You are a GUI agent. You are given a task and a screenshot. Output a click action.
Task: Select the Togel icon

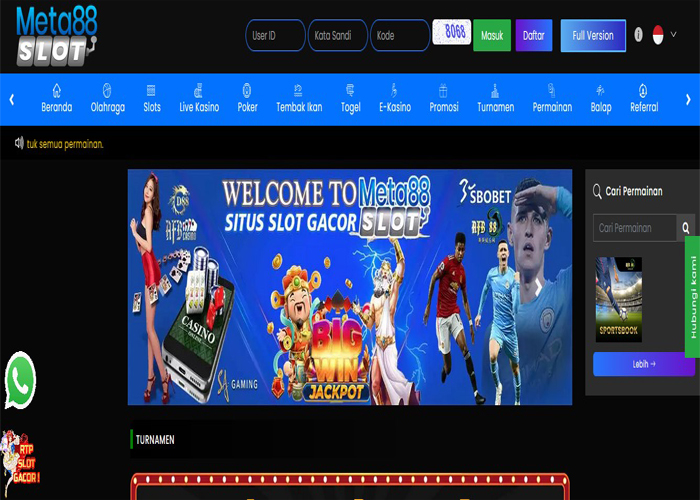click(x=350, y=90)
